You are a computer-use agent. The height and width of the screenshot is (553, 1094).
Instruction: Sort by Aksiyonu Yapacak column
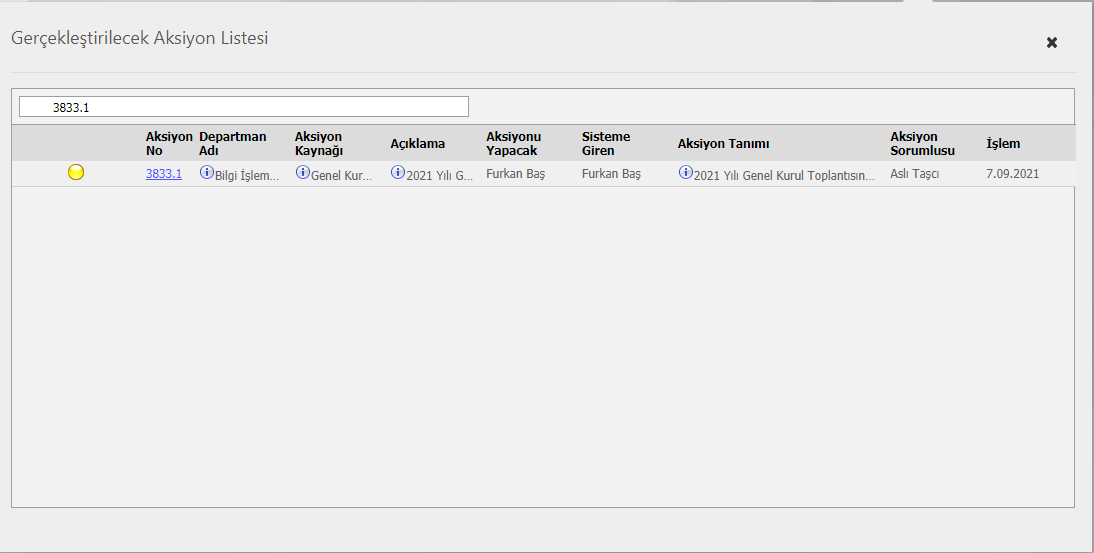click(513, 143)
